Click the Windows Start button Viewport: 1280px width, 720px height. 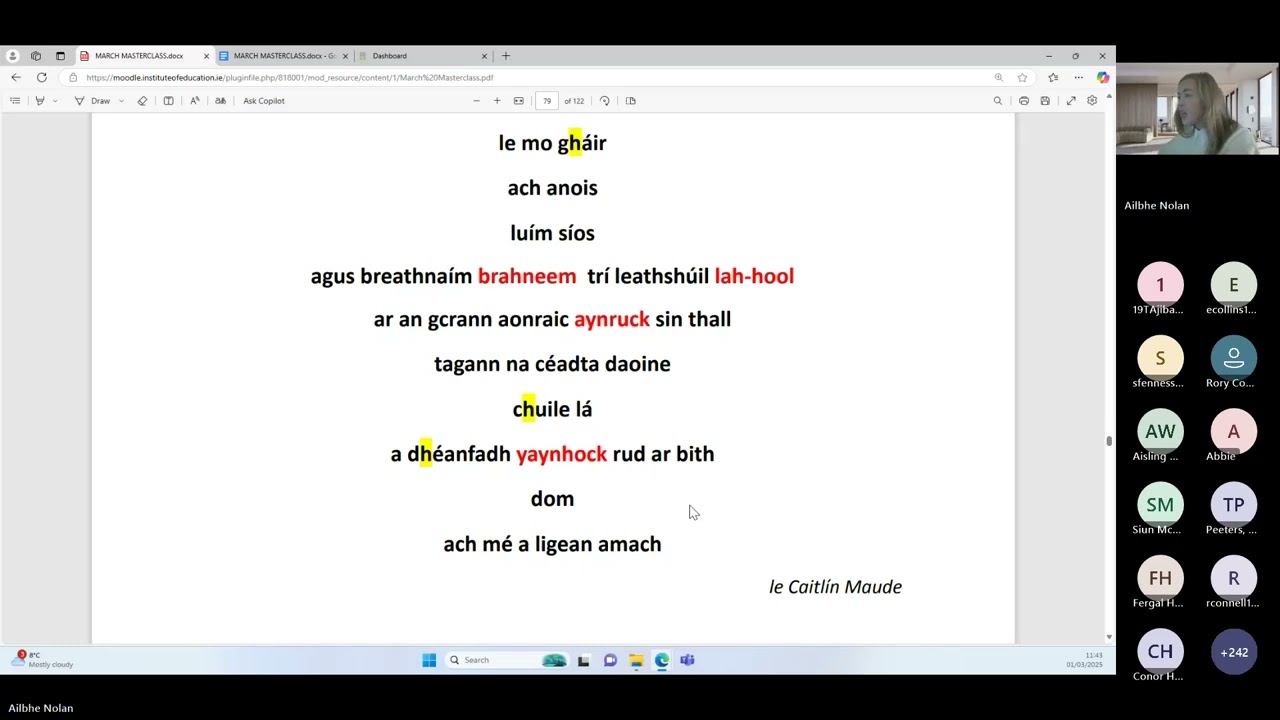pos(429,660)
